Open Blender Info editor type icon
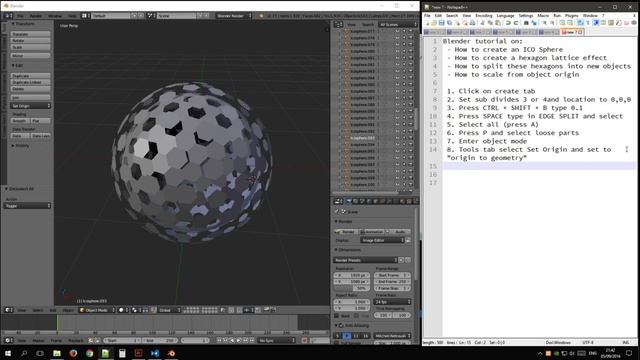 pos(8,16)
